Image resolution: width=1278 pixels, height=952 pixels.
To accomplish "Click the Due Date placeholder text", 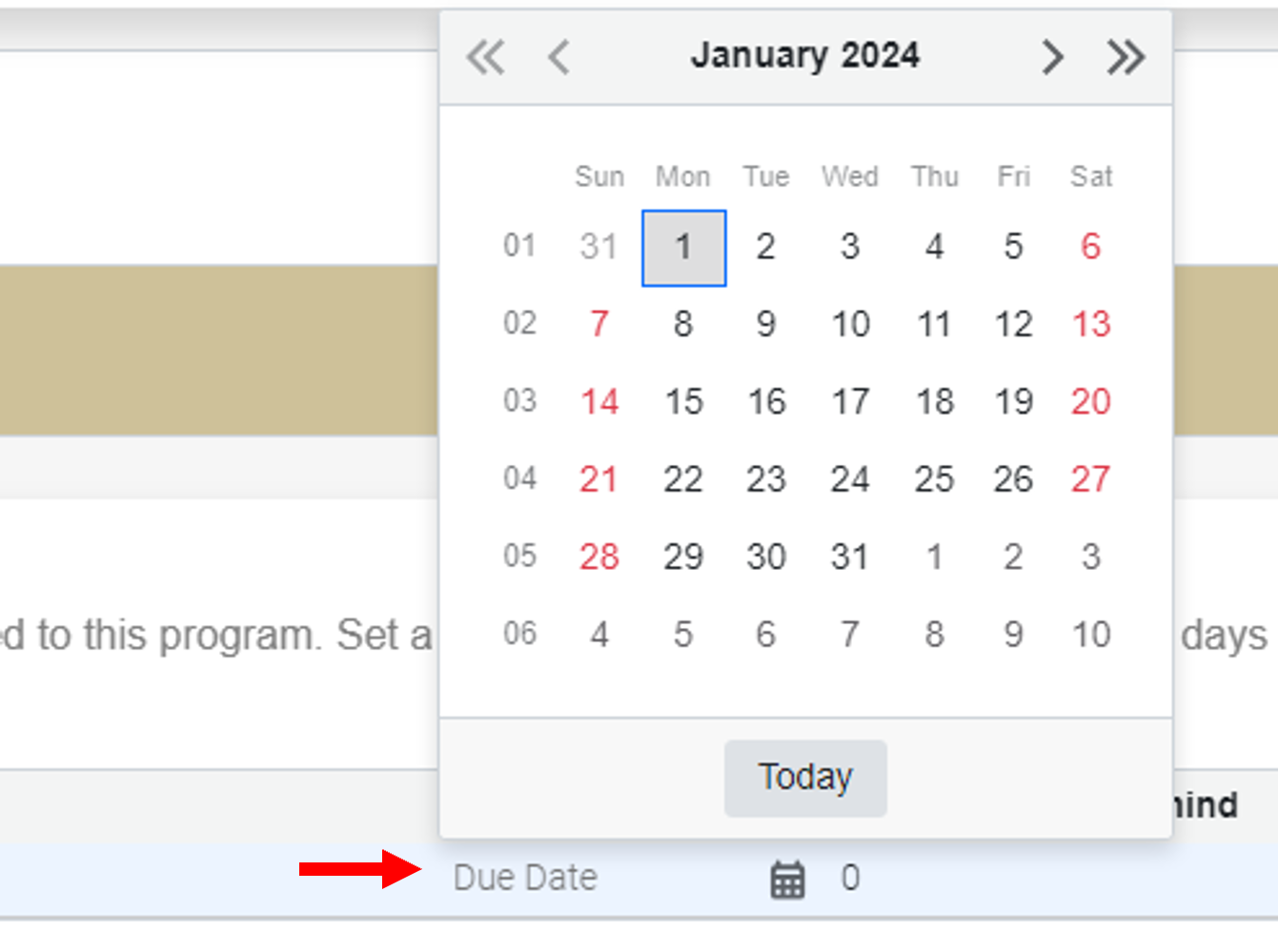I will pyautogui.click(x=526, y=878).
